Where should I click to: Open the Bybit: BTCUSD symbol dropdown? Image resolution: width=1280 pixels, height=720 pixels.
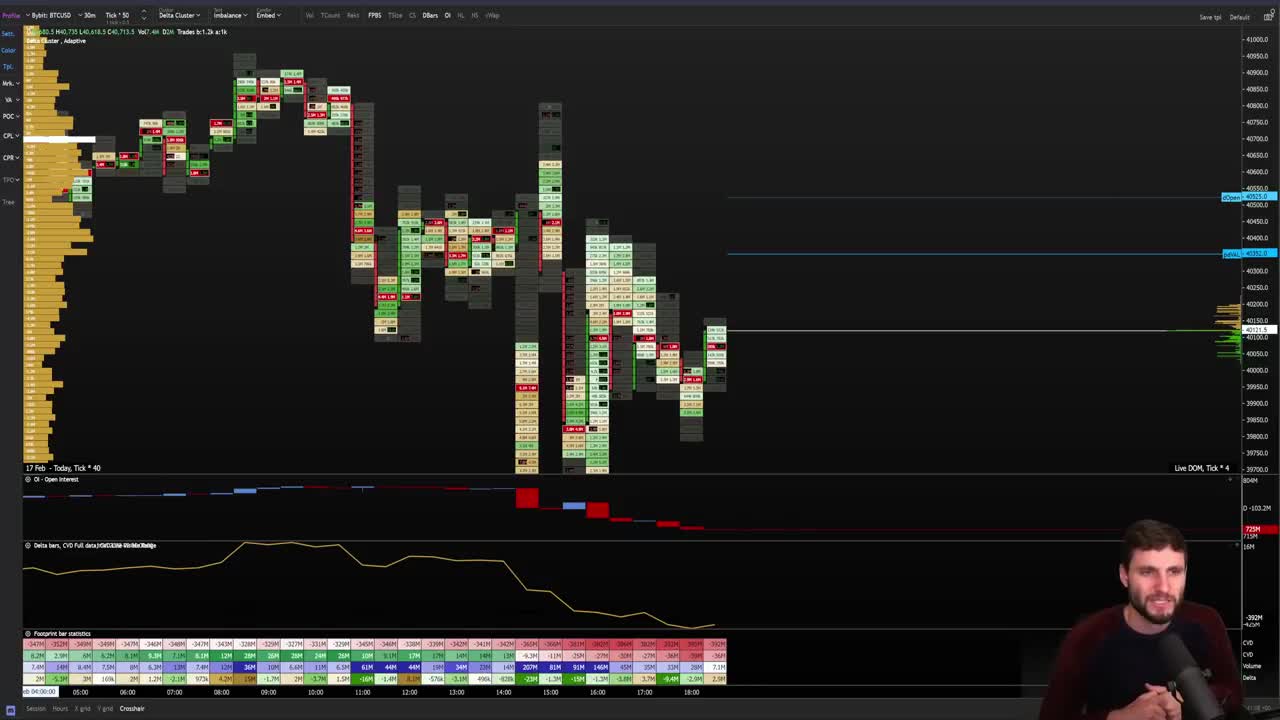tap(51, 15)
